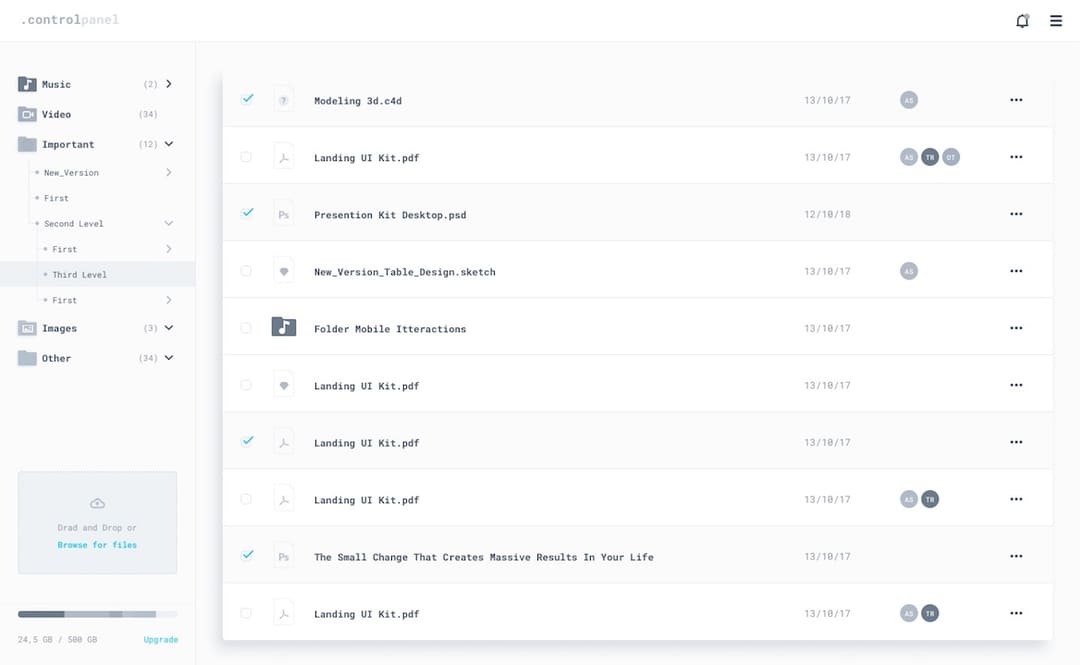Open options menu for Modeling 3d.c4d row
1080x665 pixels.
pos(1016,99)
